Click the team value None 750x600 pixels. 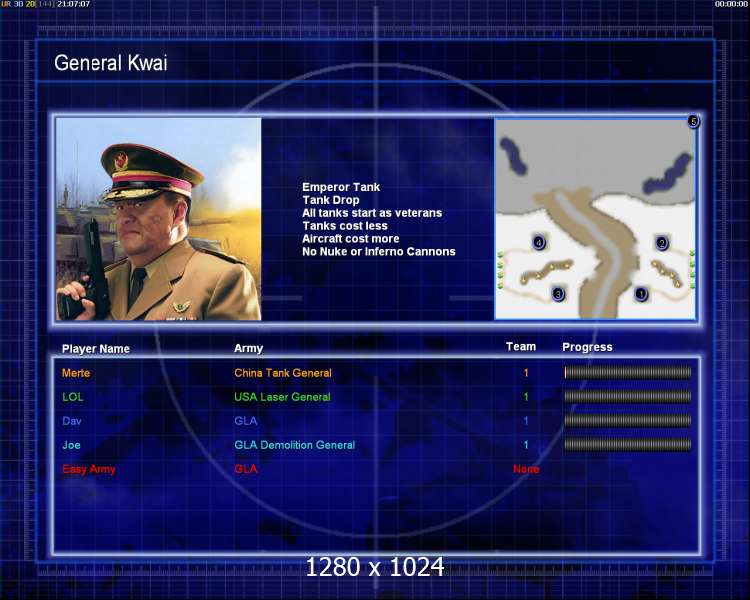(x=526, y=469)
